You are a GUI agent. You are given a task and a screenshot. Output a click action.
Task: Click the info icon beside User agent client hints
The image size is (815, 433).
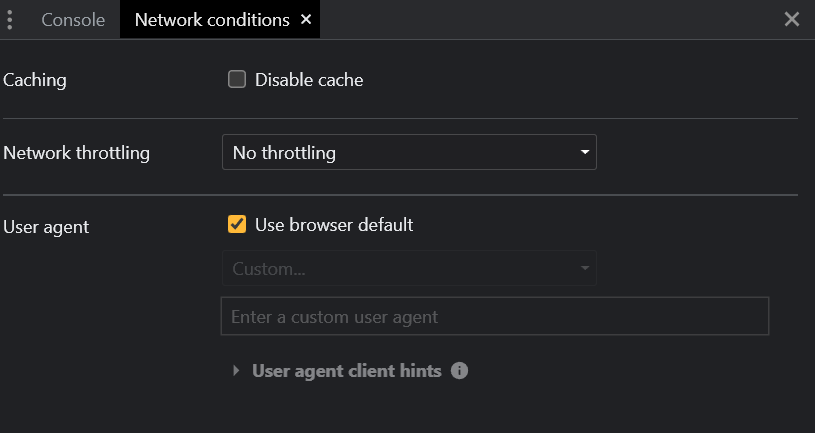click(459, 371)
